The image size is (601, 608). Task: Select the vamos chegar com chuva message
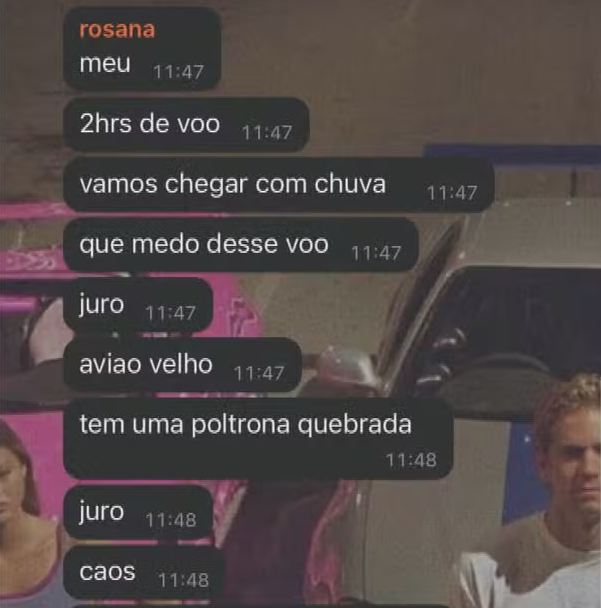[x=278, y=185]
